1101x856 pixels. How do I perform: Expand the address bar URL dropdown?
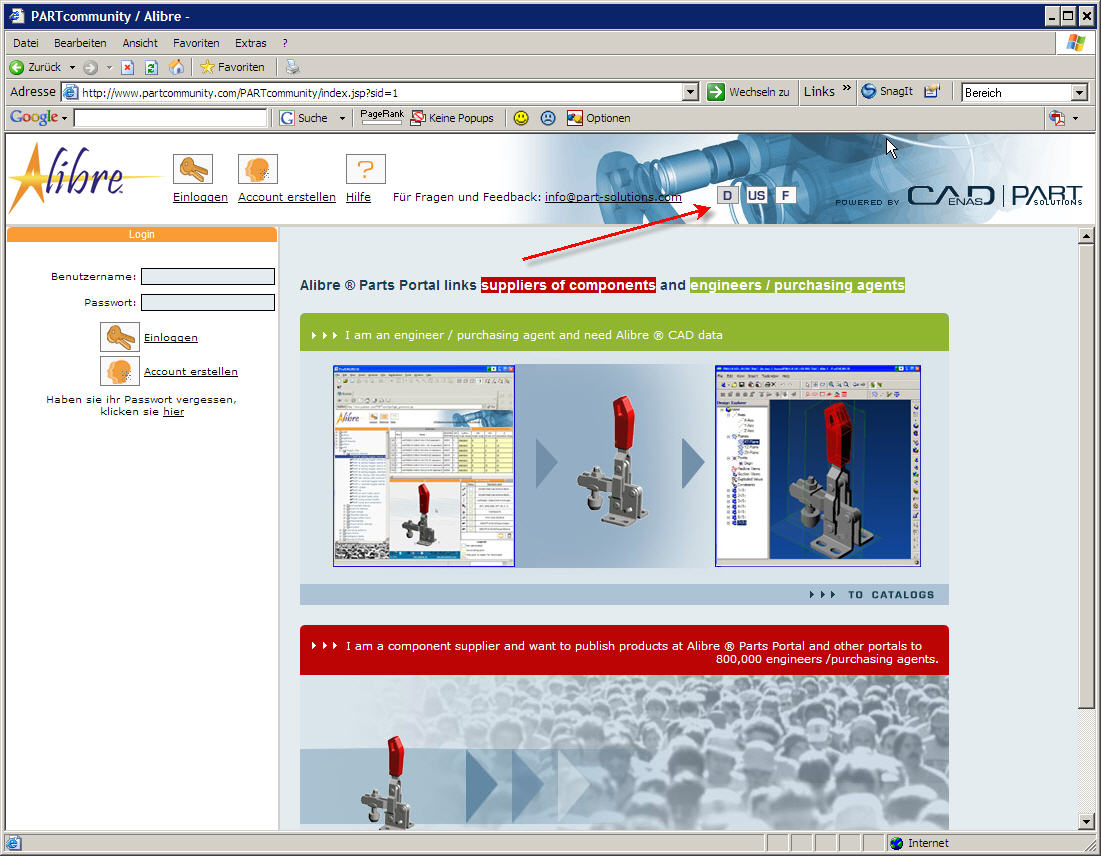pyautogui.click(x=690, y=93)
